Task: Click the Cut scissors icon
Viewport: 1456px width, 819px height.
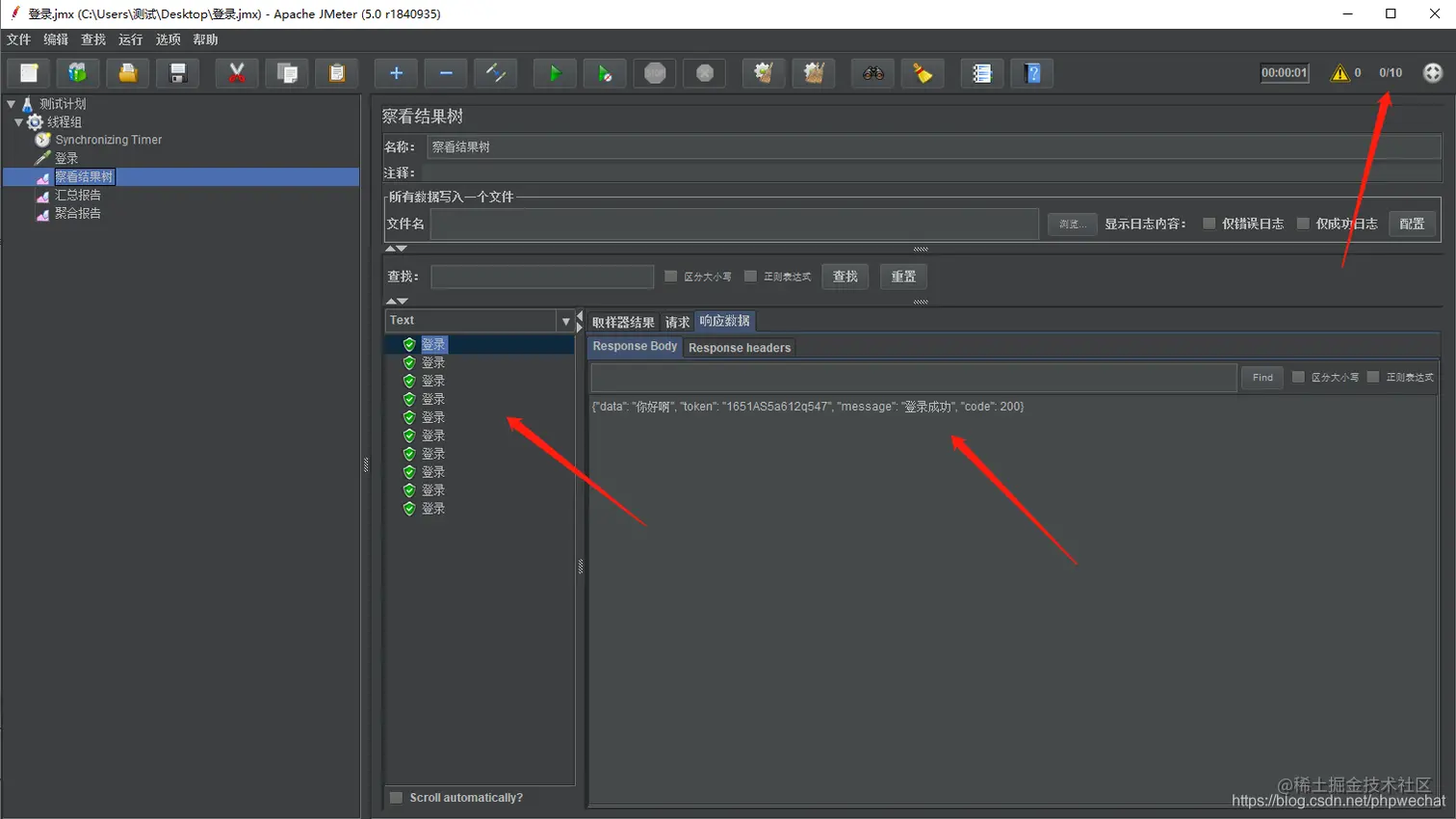Action: pos(237,73)
